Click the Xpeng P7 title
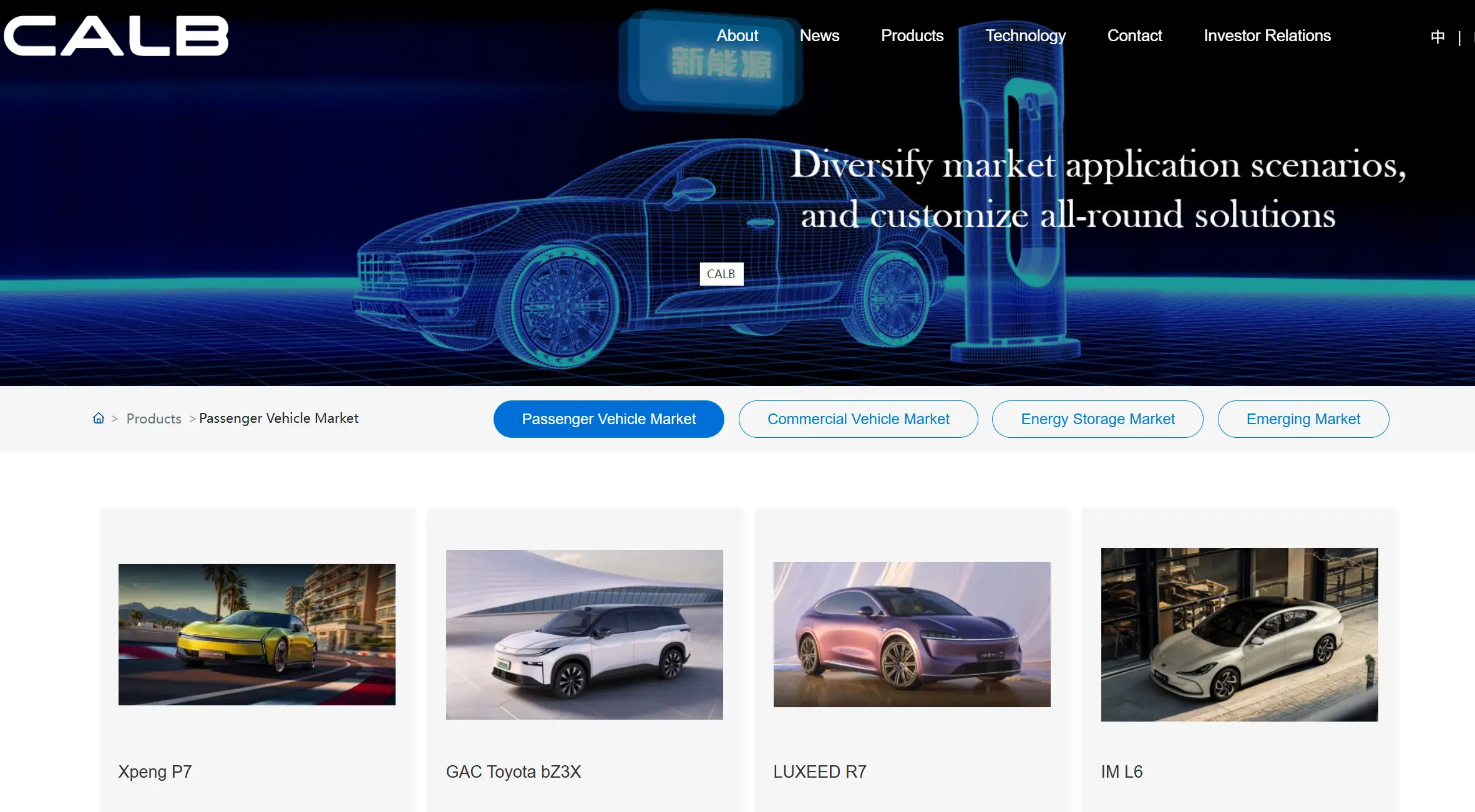 [x=155, y=772]
